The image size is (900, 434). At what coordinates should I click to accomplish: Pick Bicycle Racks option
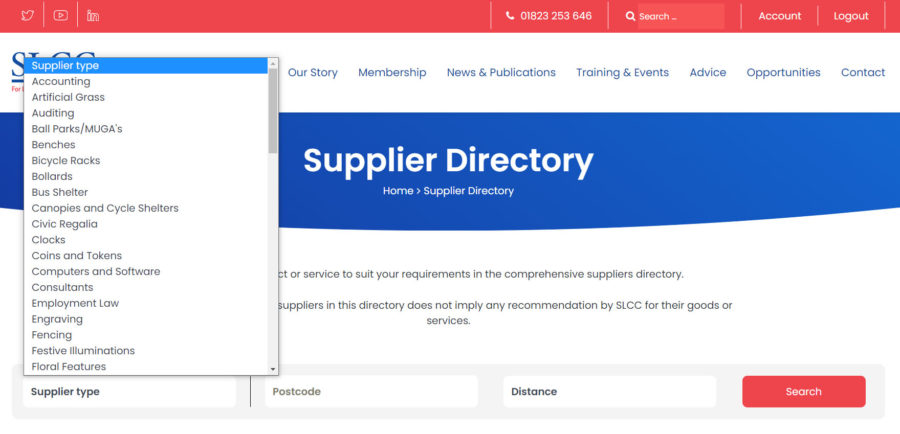click(x=146, y=160)
